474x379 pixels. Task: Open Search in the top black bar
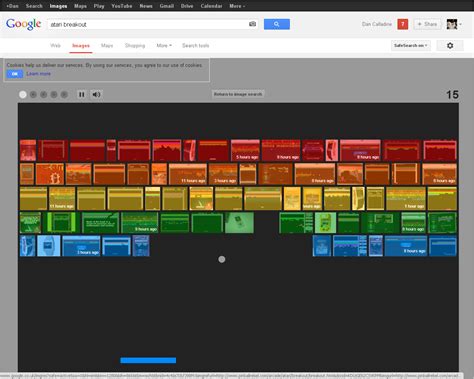[x=34, y=6]
